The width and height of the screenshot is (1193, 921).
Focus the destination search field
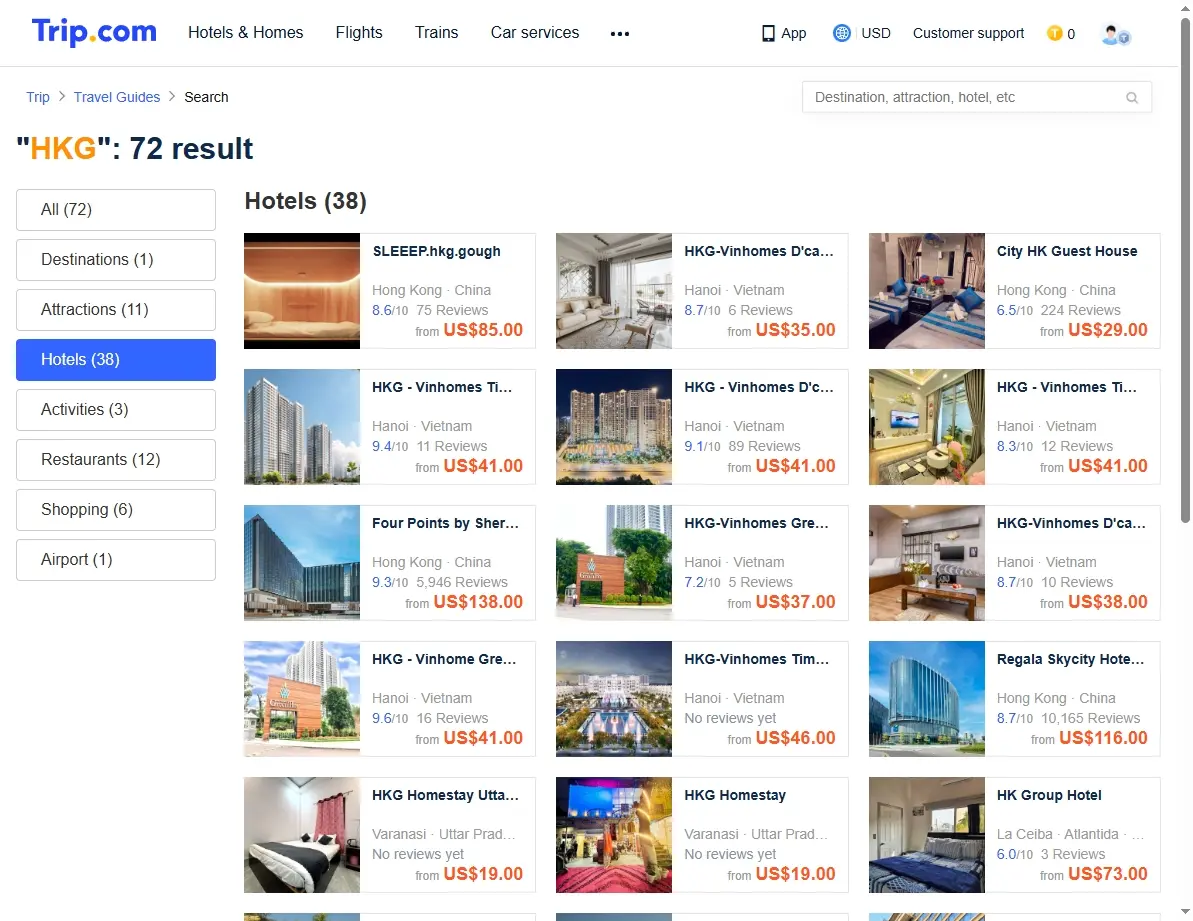click(x=977, y=97)
